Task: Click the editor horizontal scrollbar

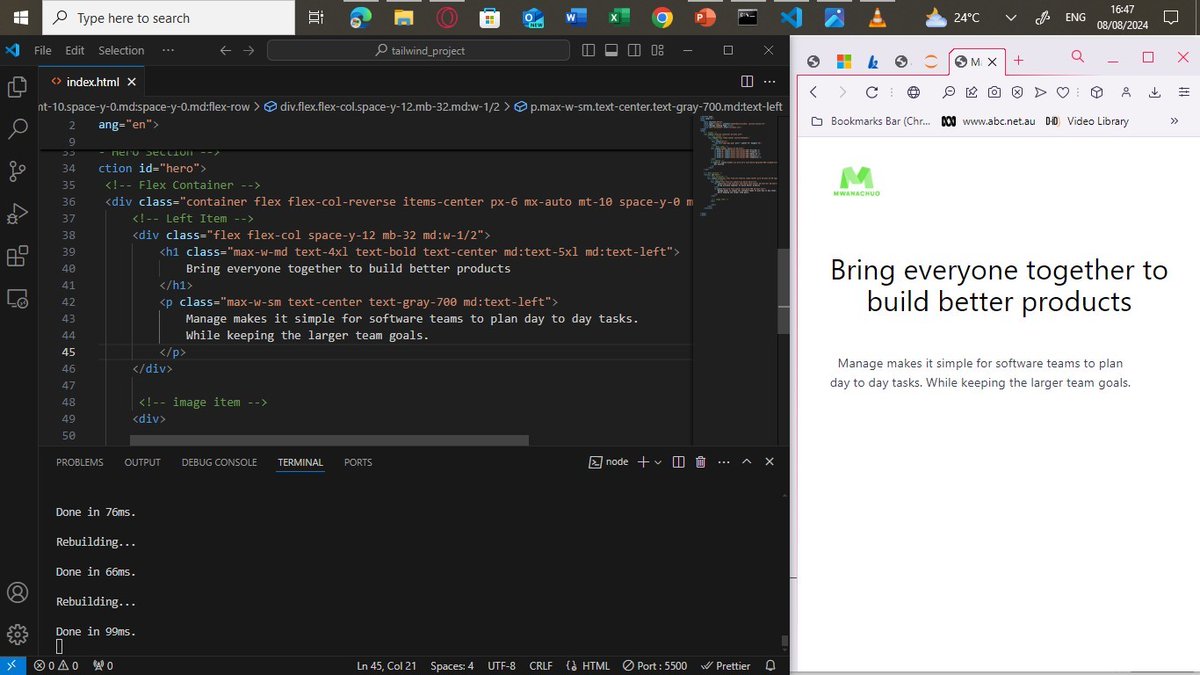Action: 329,440
